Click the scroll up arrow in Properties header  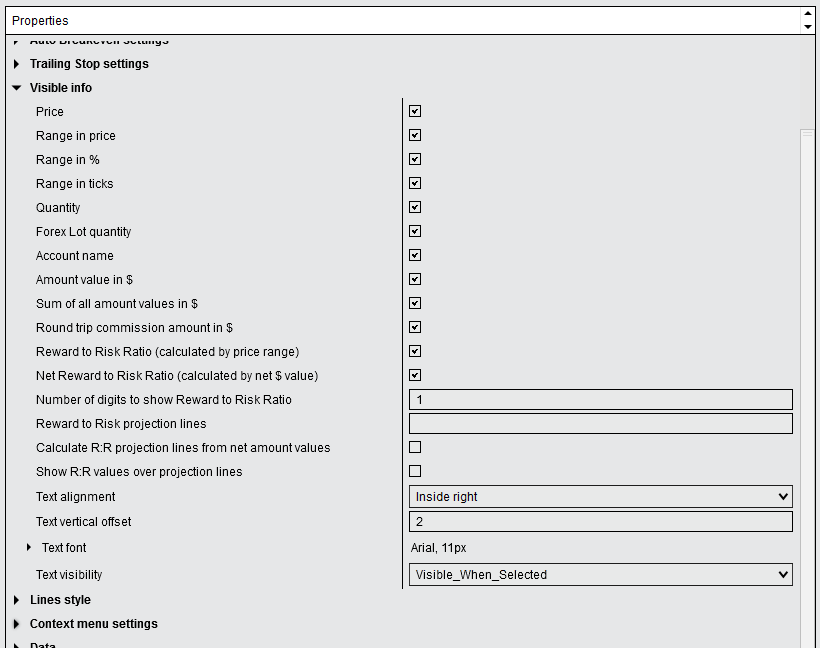[807, 14]
